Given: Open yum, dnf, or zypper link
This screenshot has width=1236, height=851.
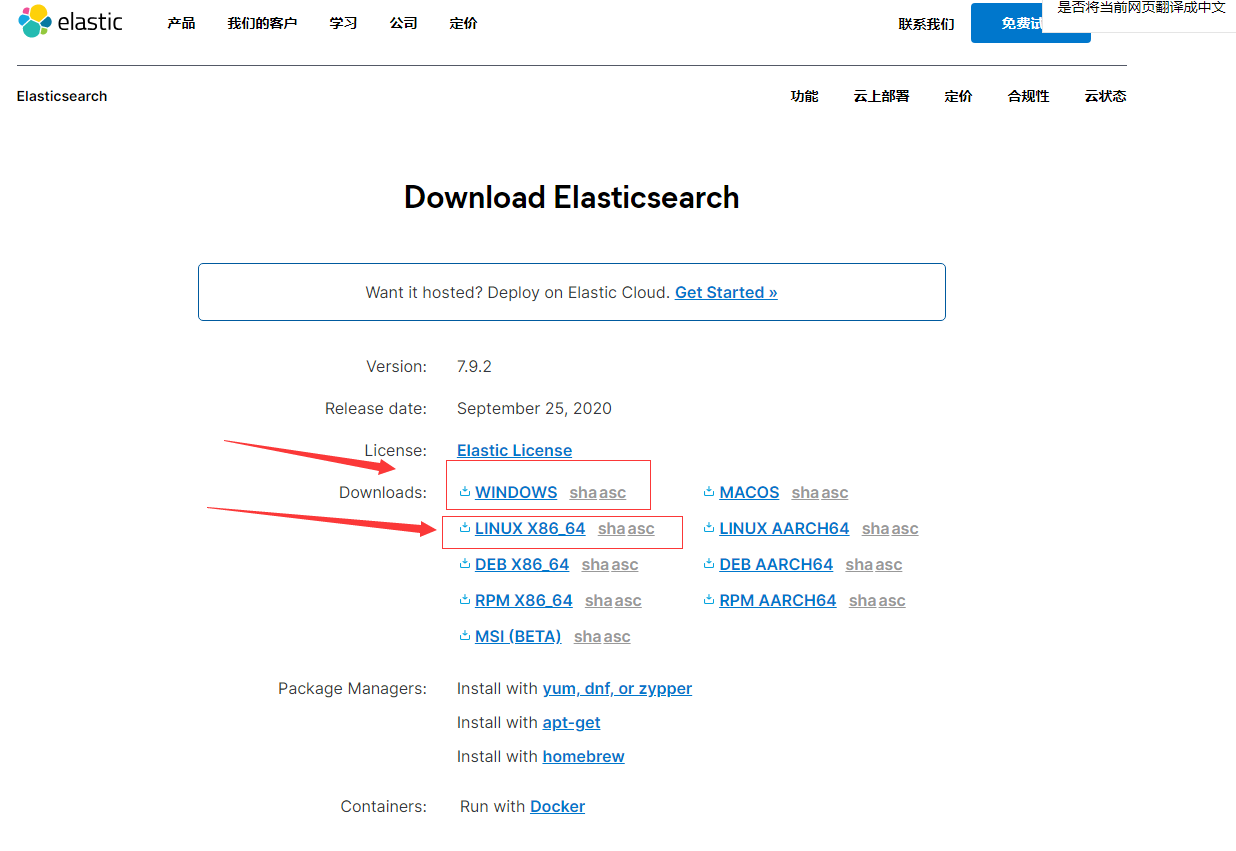Looking at the screenshot, I should (x=617, y=688).
